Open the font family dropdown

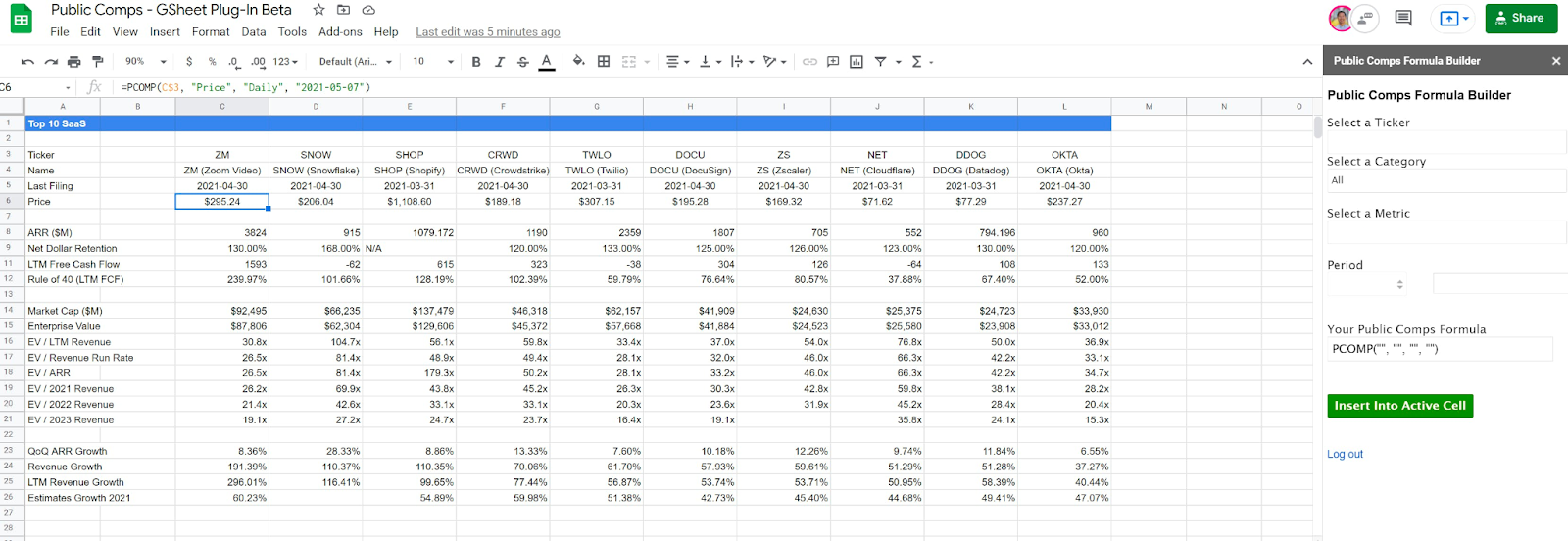pyautogui.click(x=356, y=62)
